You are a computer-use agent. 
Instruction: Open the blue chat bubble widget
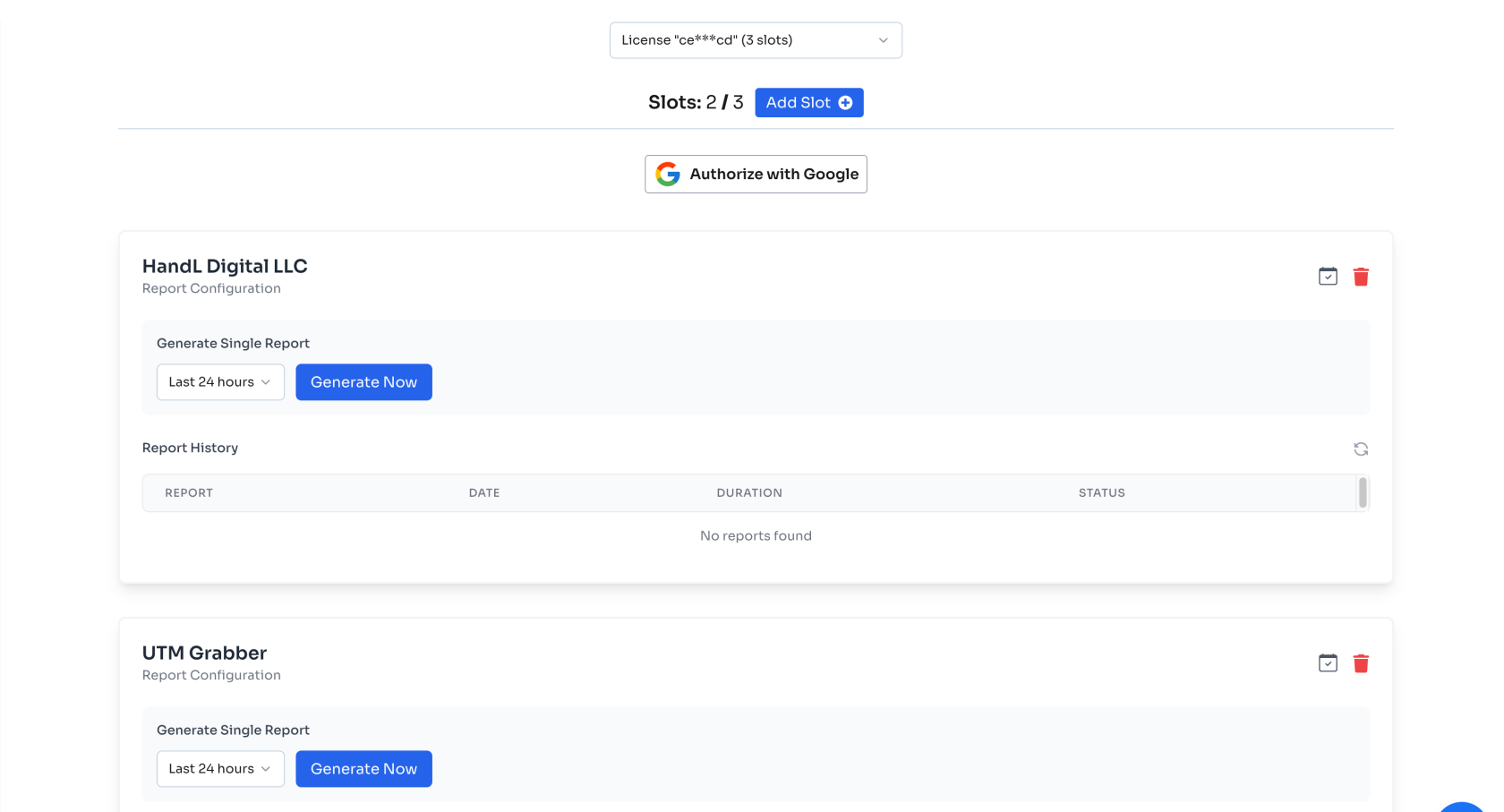(x=1462, y=807)
